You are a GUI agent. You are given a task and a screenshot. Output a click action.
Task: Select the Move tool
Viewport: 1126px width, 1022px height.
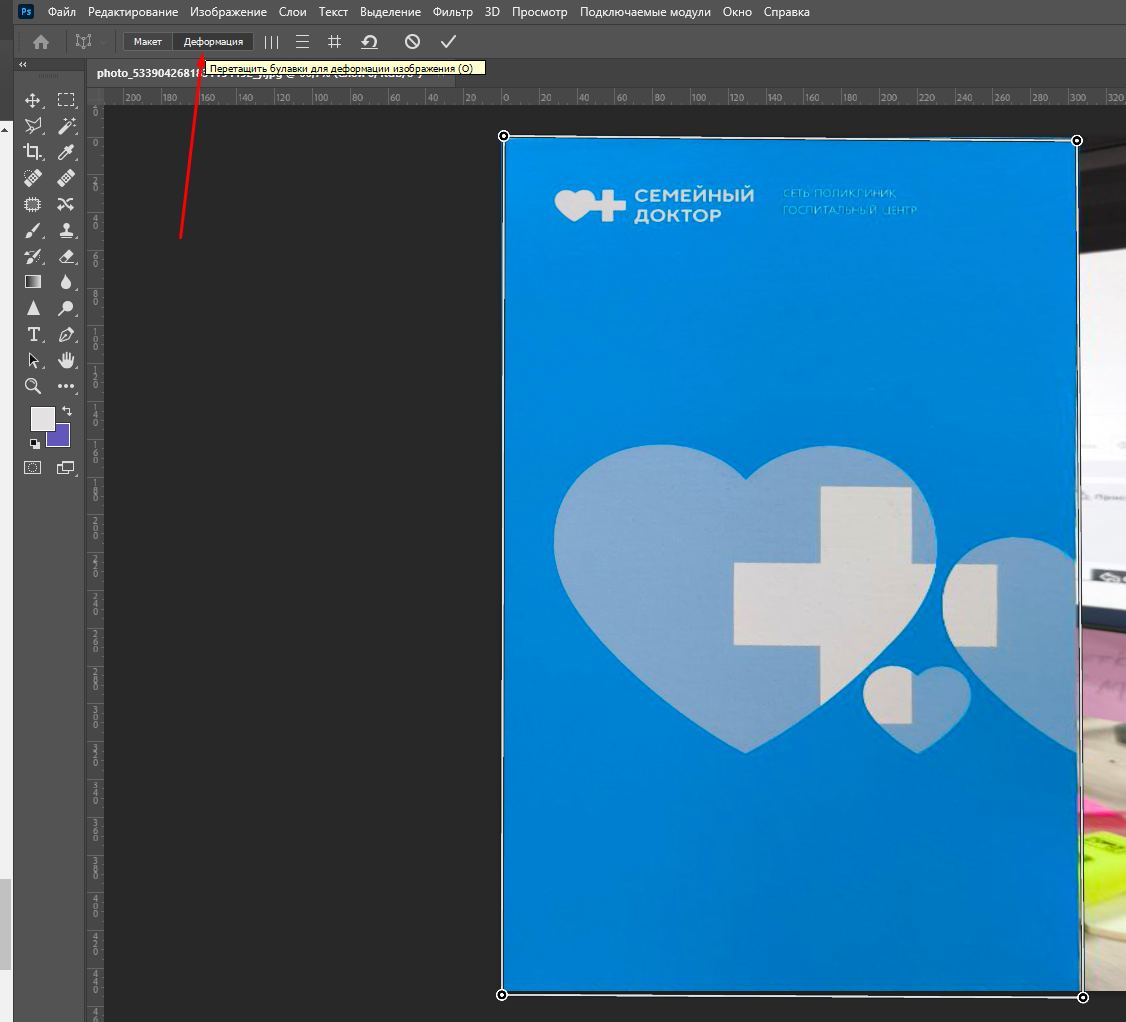point(32,100)
